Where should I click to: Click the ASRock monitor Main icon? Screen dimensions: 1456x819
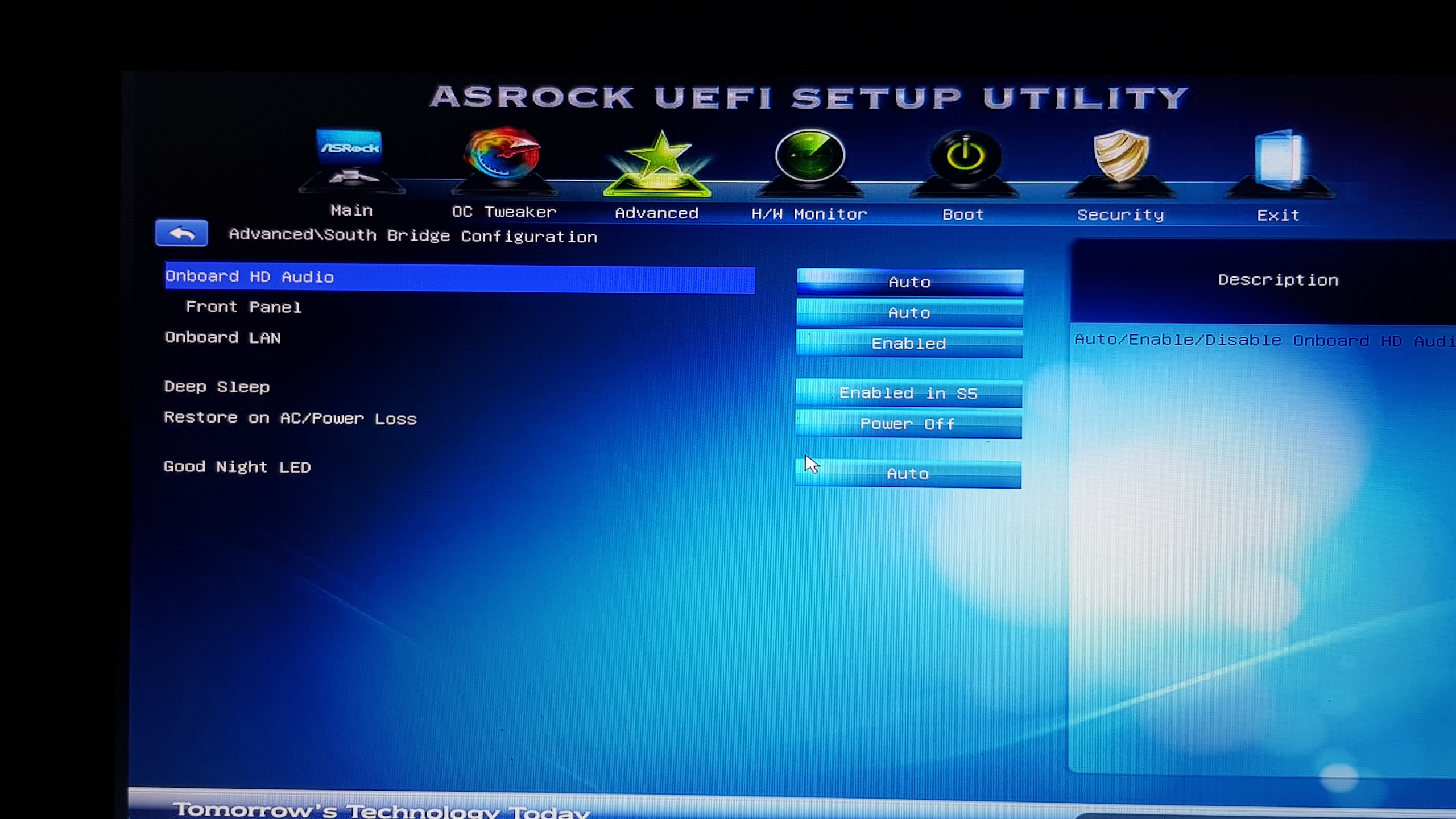pos(351,161)
